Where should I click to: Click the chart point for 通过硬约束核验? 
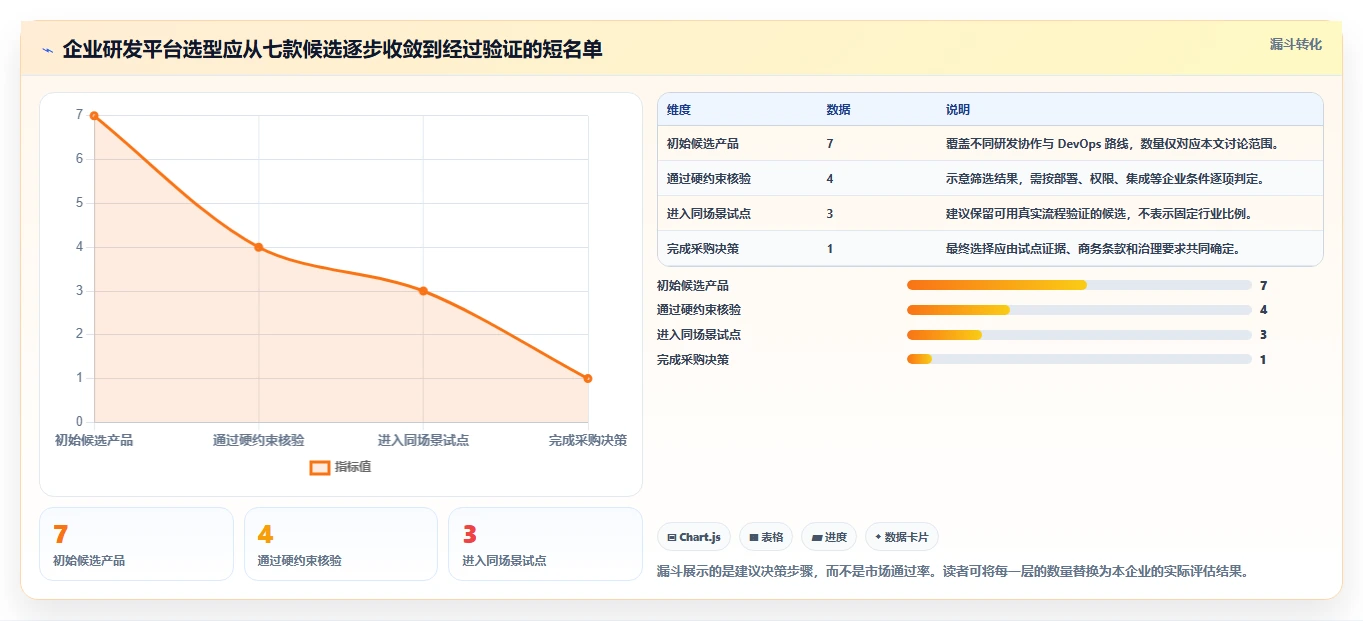coord(259,247)
